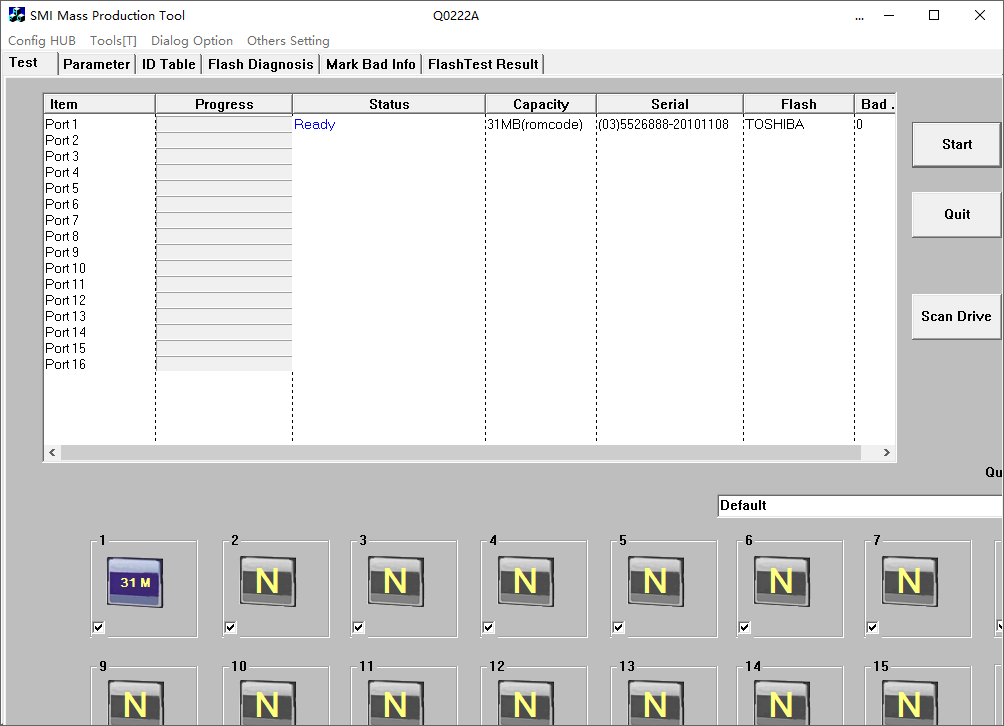The image size is (1004, 726).
Task: Switch to the Flash Diagnosis tab
Action: pos(260,64)
